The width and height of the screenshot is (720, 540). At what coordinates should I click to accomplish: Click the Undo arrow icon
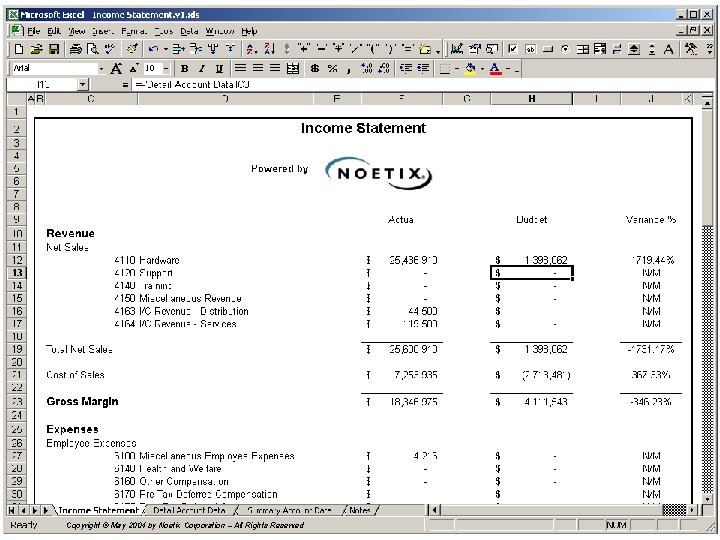coord(153,49)
